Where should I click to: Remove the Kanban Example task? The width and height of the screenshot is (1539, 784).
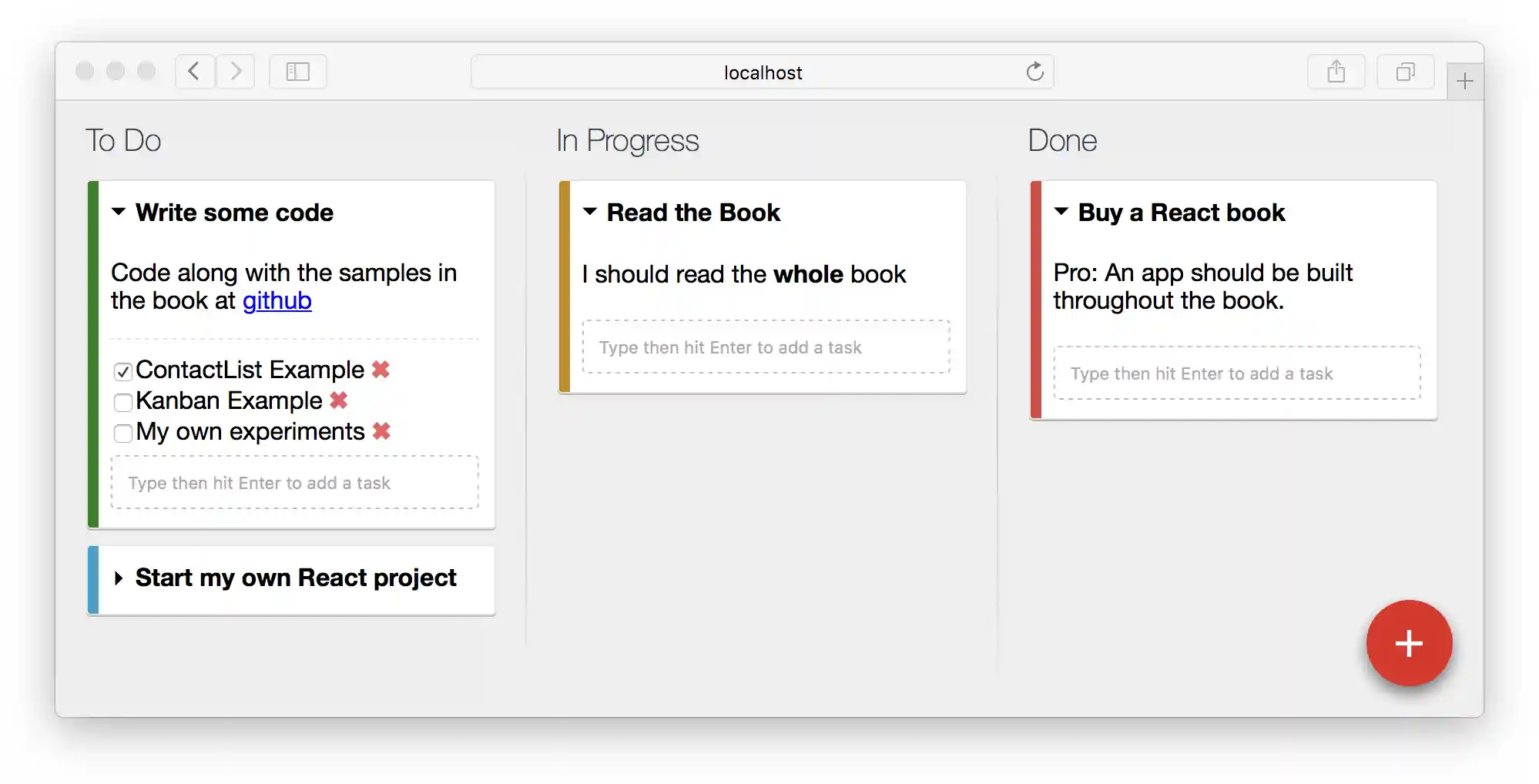click(x=338, y=400)
